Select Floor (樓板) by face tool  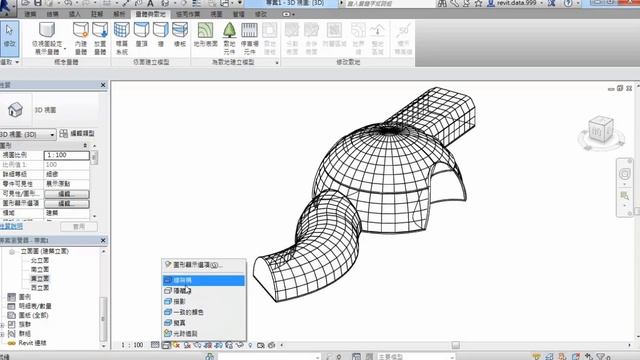180,35
